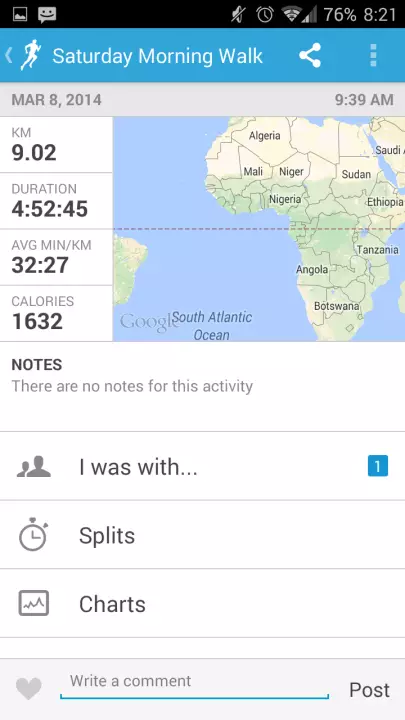Tap the blue 1 friend count badge

click(x=377, y=466)
